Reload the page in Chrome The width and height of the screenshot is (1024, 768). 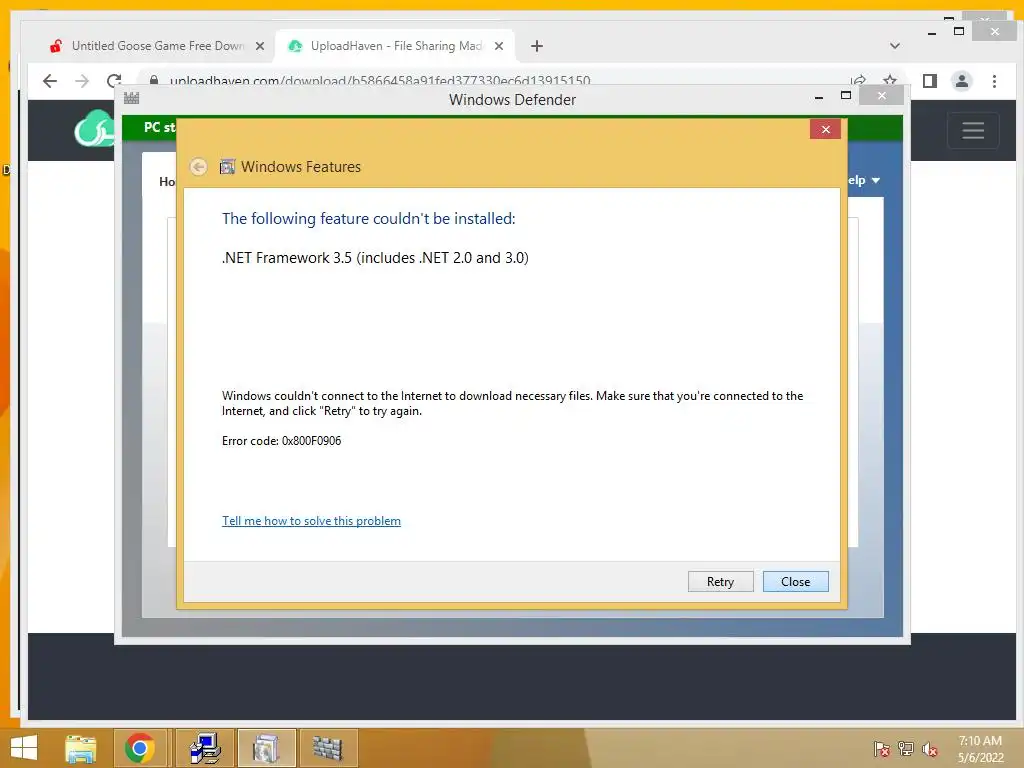114,81
